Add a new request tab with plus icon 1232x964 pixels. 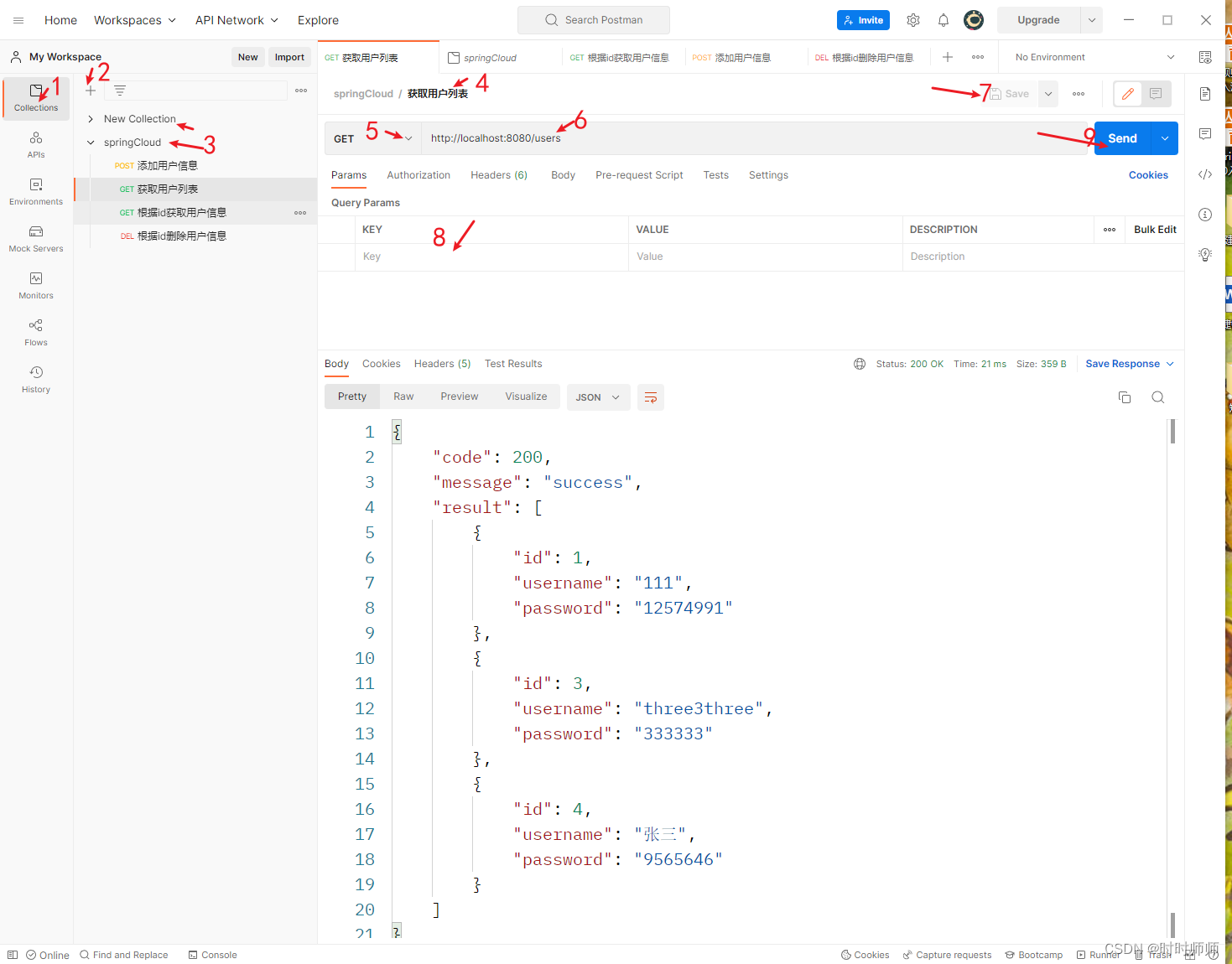948,57
